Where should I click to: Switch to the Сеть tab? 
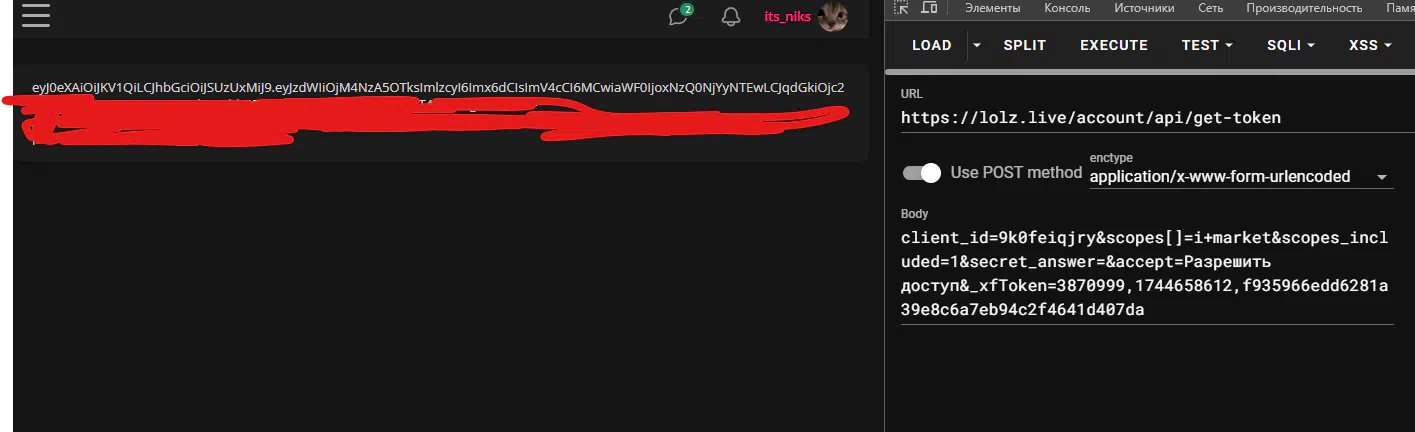(x=1211, y=8)
